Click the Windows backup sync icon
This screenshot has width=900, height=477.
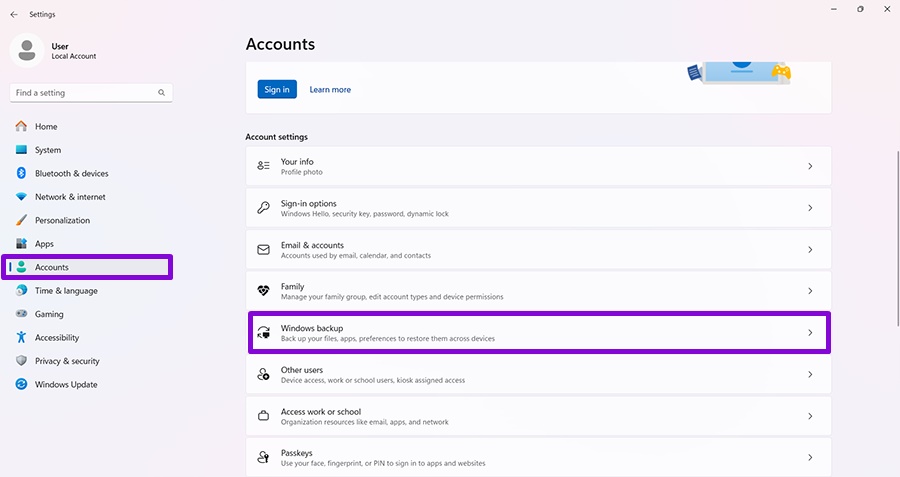click(x=263, y=333)
